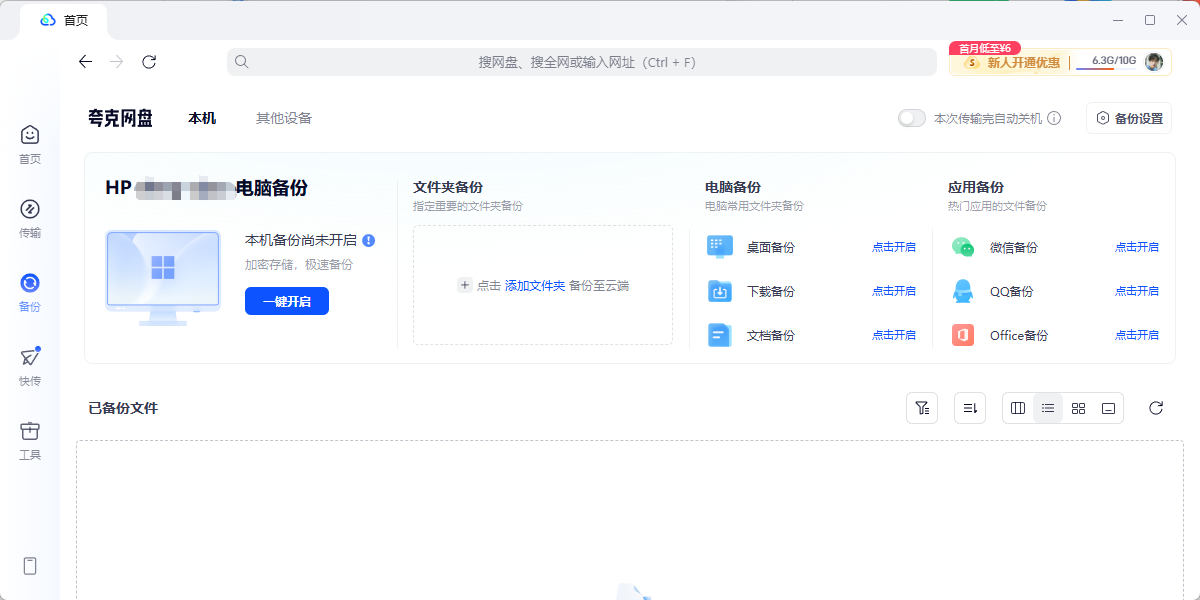The width and height of the screenshot is (1200, 600).
Task: Click the 文件夹备份 heading
Action: click(448, 187)
